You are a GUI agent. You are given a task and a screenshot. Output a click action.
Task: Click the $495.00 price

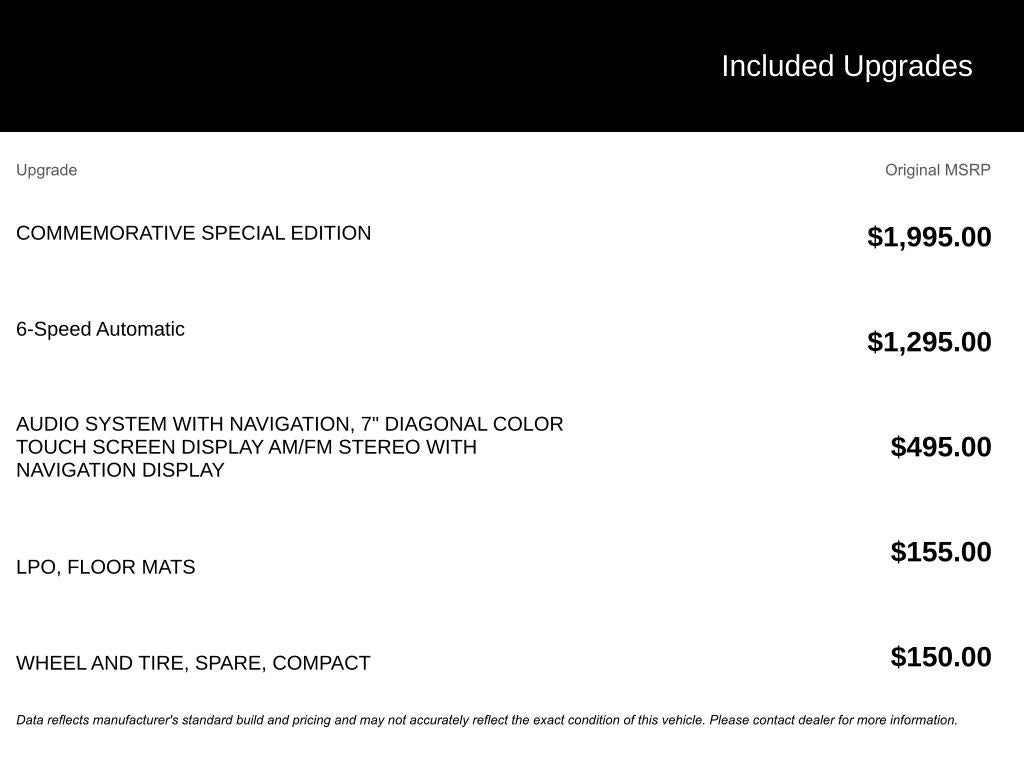tap(940, 447)
